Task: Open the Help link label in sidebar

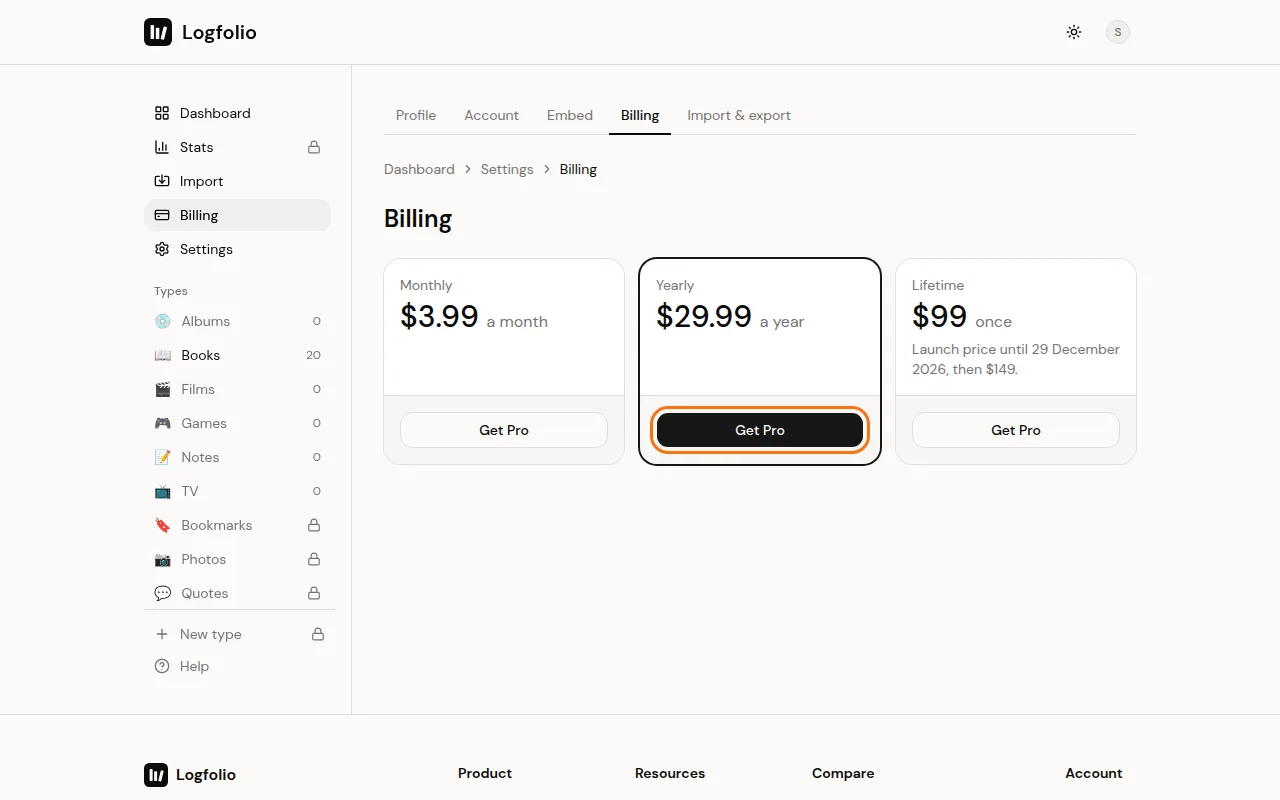Action: click(x=194, y=666)
